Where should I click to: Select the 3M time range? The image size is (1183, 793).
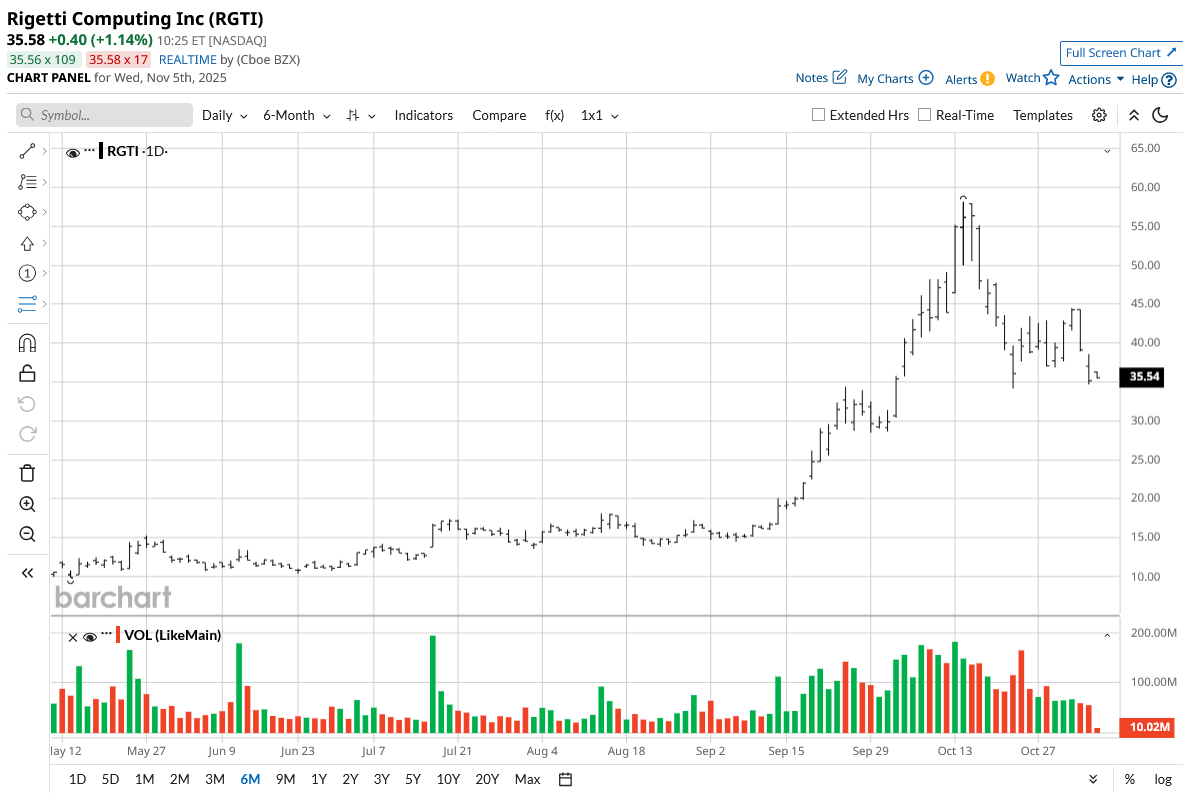(x=215, y=779)
